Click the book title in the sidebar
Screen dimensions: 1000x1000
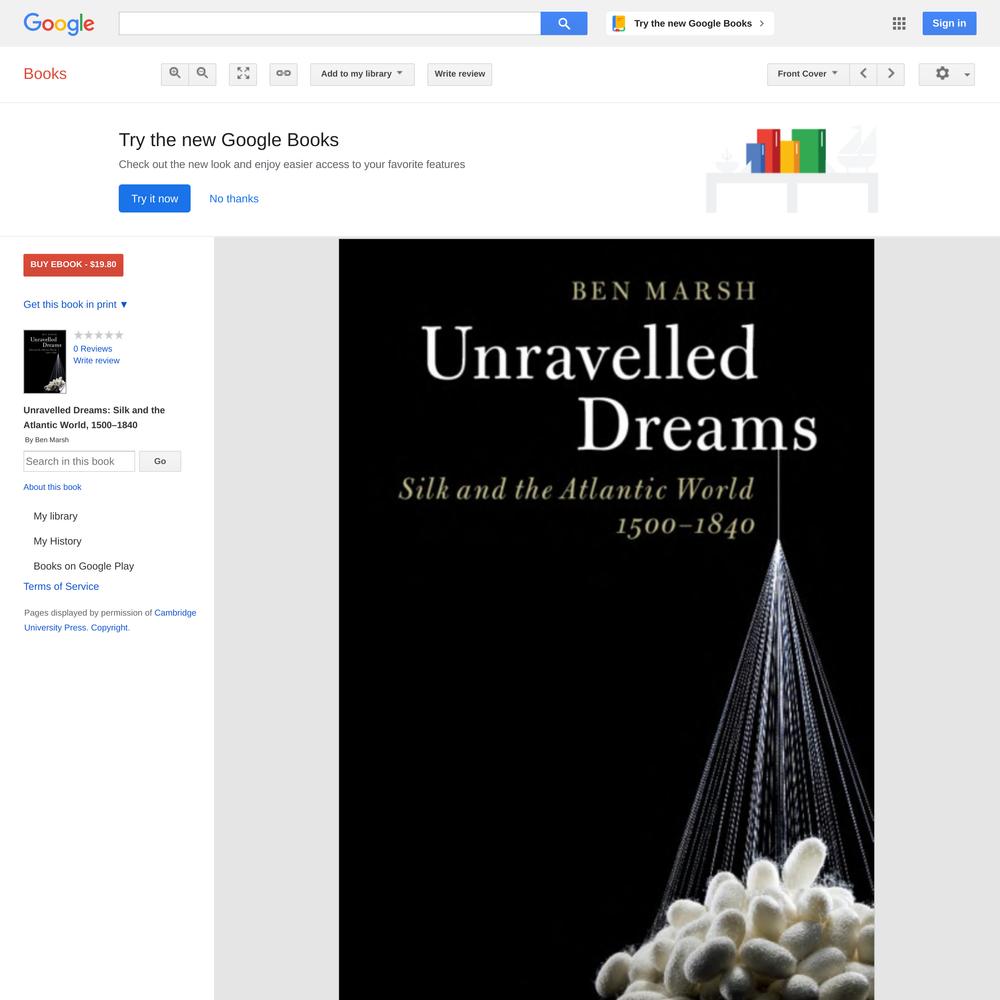tap(94, 417)
